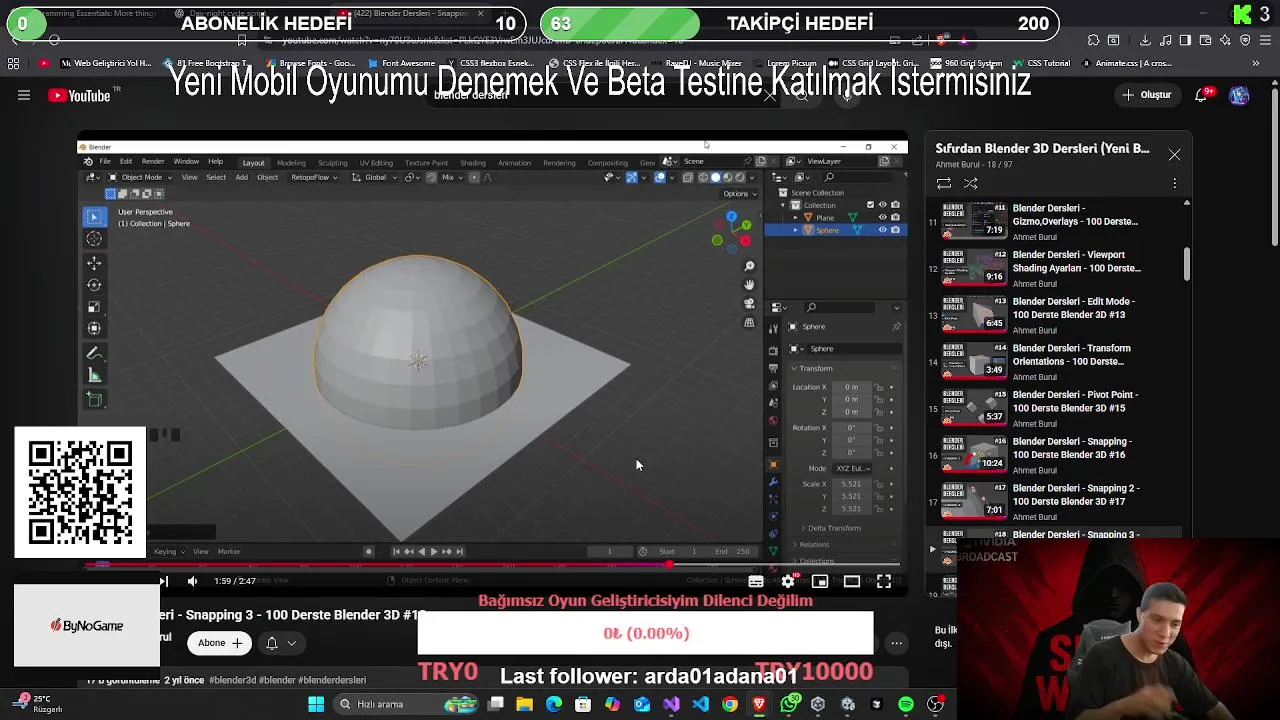This screenshot has width=1280, height=720.
Task: Switch to the UV Editing workspace tab
Action: coord(376,163)
